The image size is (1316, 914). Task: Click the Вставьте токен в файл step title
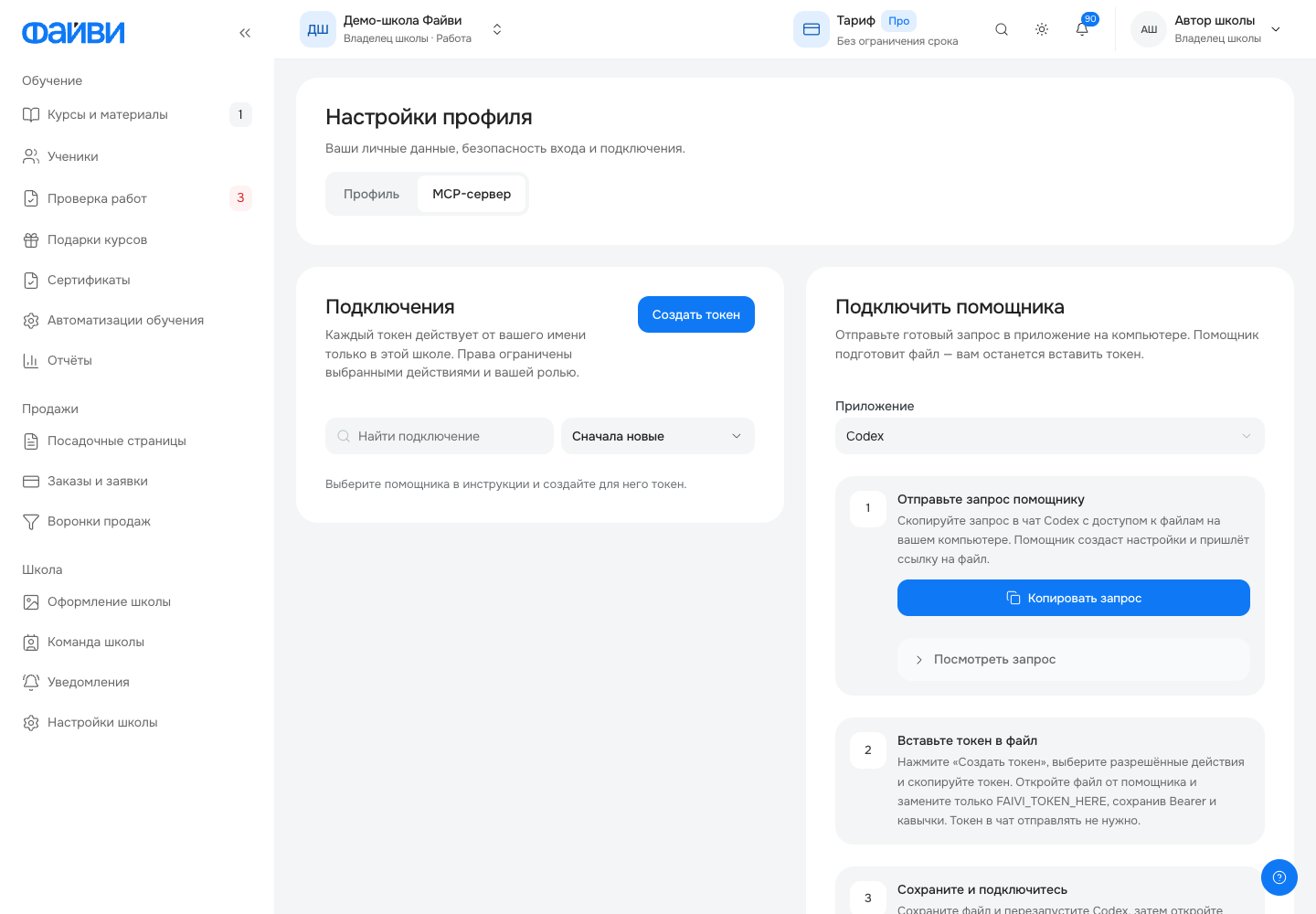pyautogui.click(x=967, y=740)
